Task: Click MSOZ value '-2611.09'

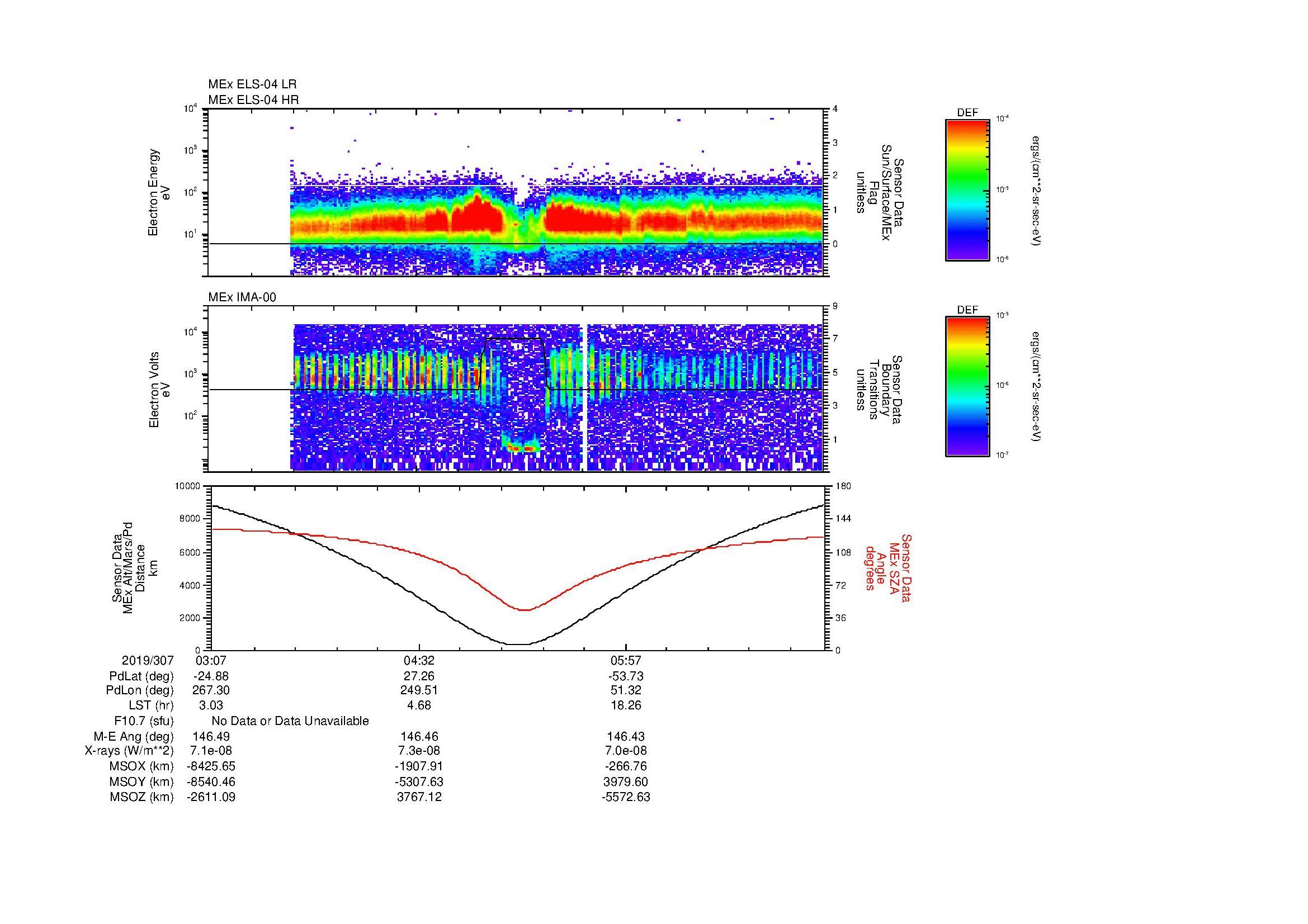Action: point(211,797)
